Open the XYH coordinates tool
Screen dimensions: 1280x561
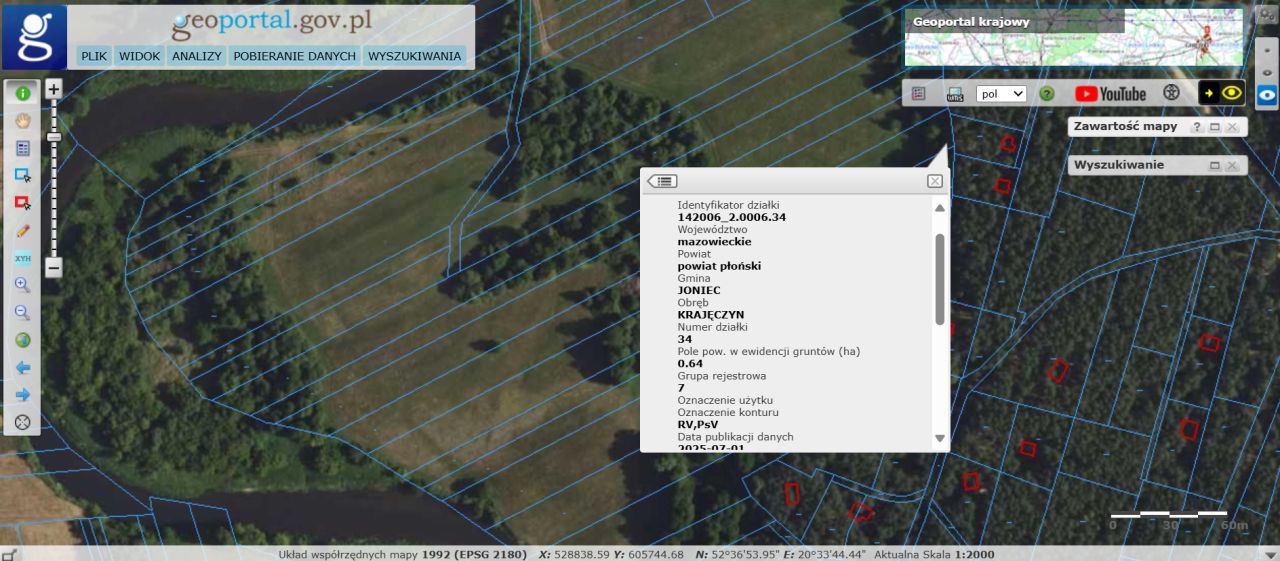(x=22, y=258)
